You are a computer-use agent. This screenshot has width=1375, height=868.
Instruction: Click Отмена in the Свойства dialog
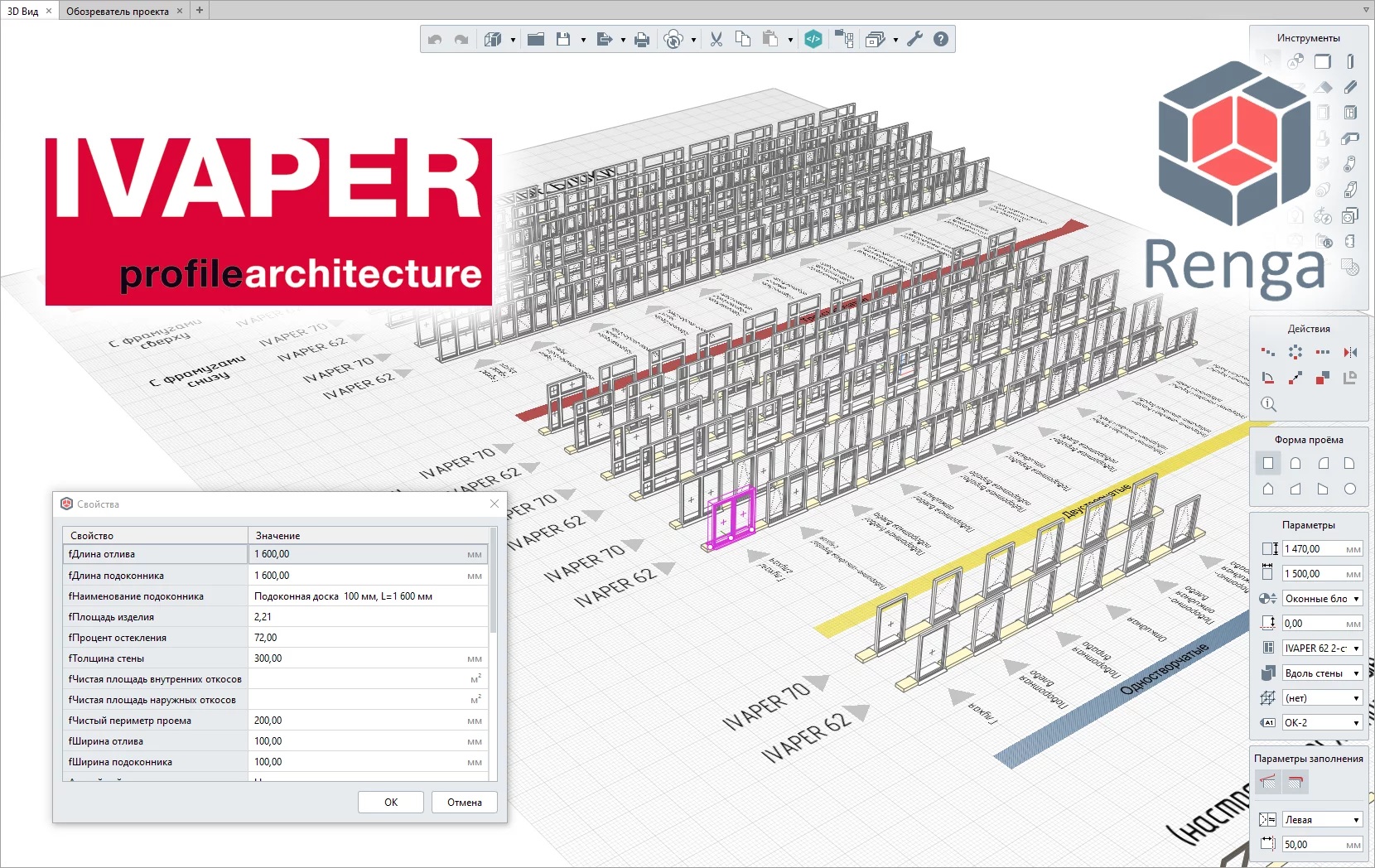[465, 802]
